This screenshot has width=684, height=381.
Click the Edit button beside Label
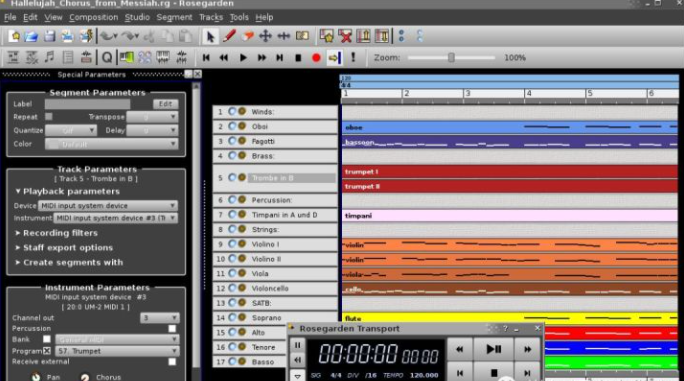(x=165, y=104)
